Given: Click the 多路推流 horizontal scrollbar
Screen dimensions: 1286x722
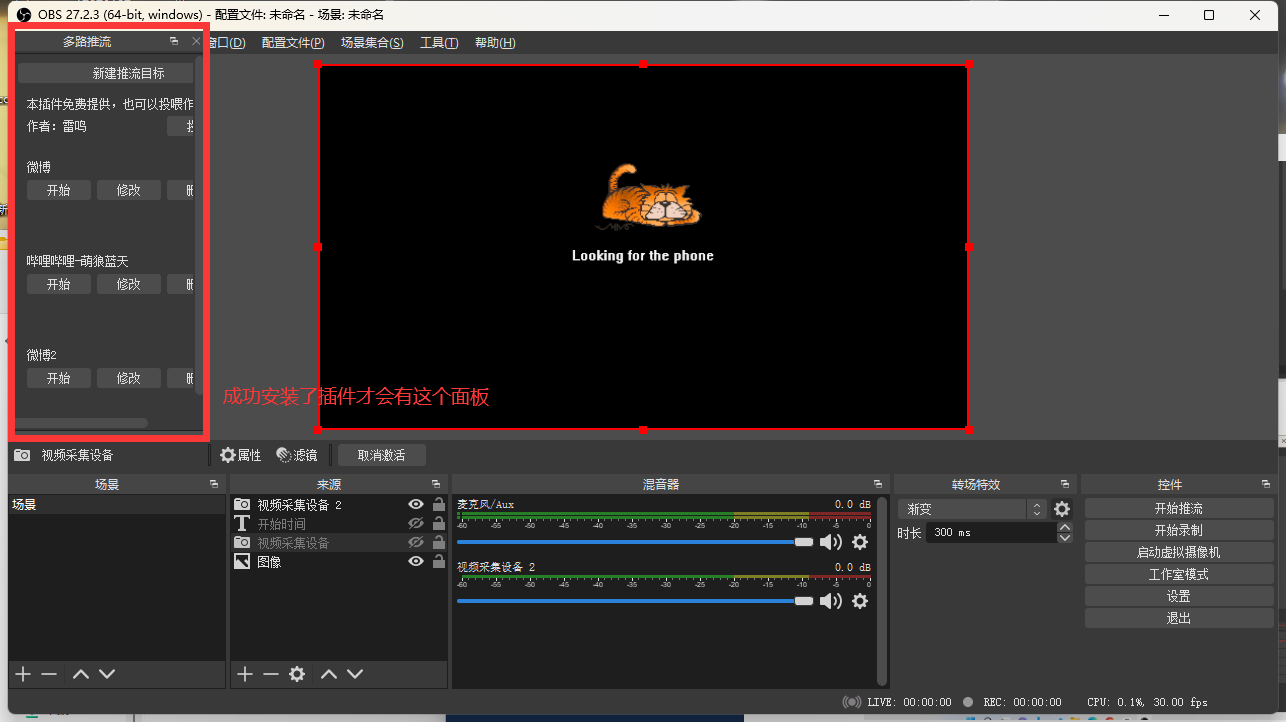Looking at the screenshot, I should 83,423.
